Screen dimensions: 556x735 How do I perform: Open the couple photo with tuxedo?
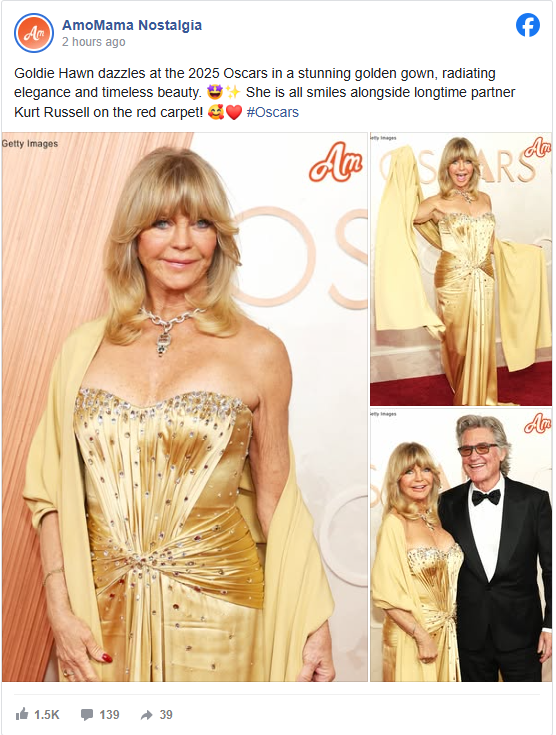pyautogui.click(x=461, y=545)
